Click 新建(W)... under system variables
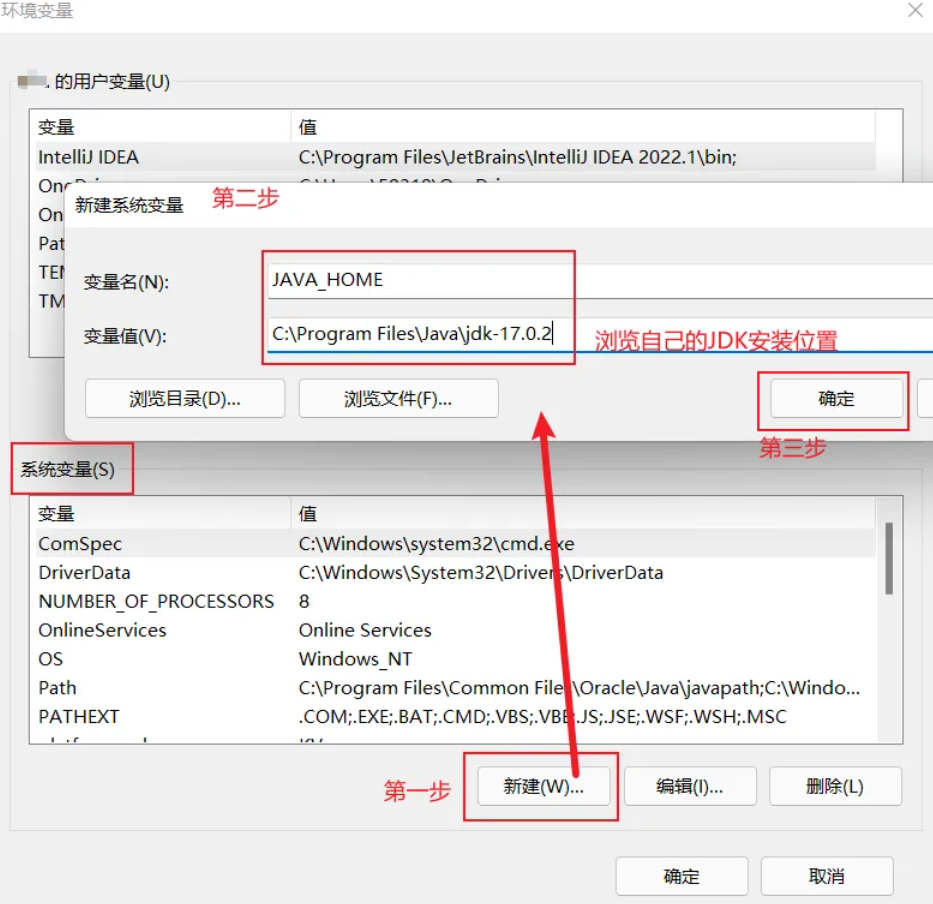Image resolution: width=933 pixels, height=904 pixels. pyautogui.click(x=543, y=787)
